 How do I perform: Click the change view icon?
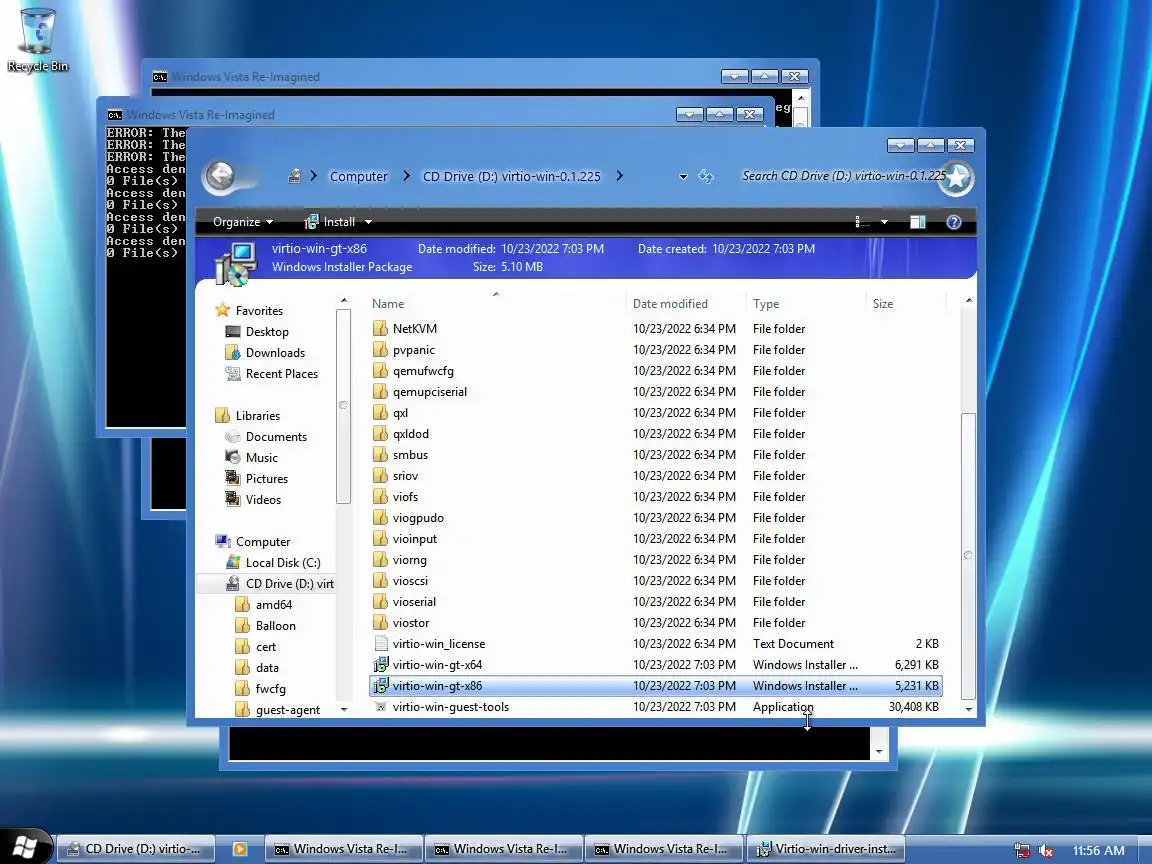863,222
